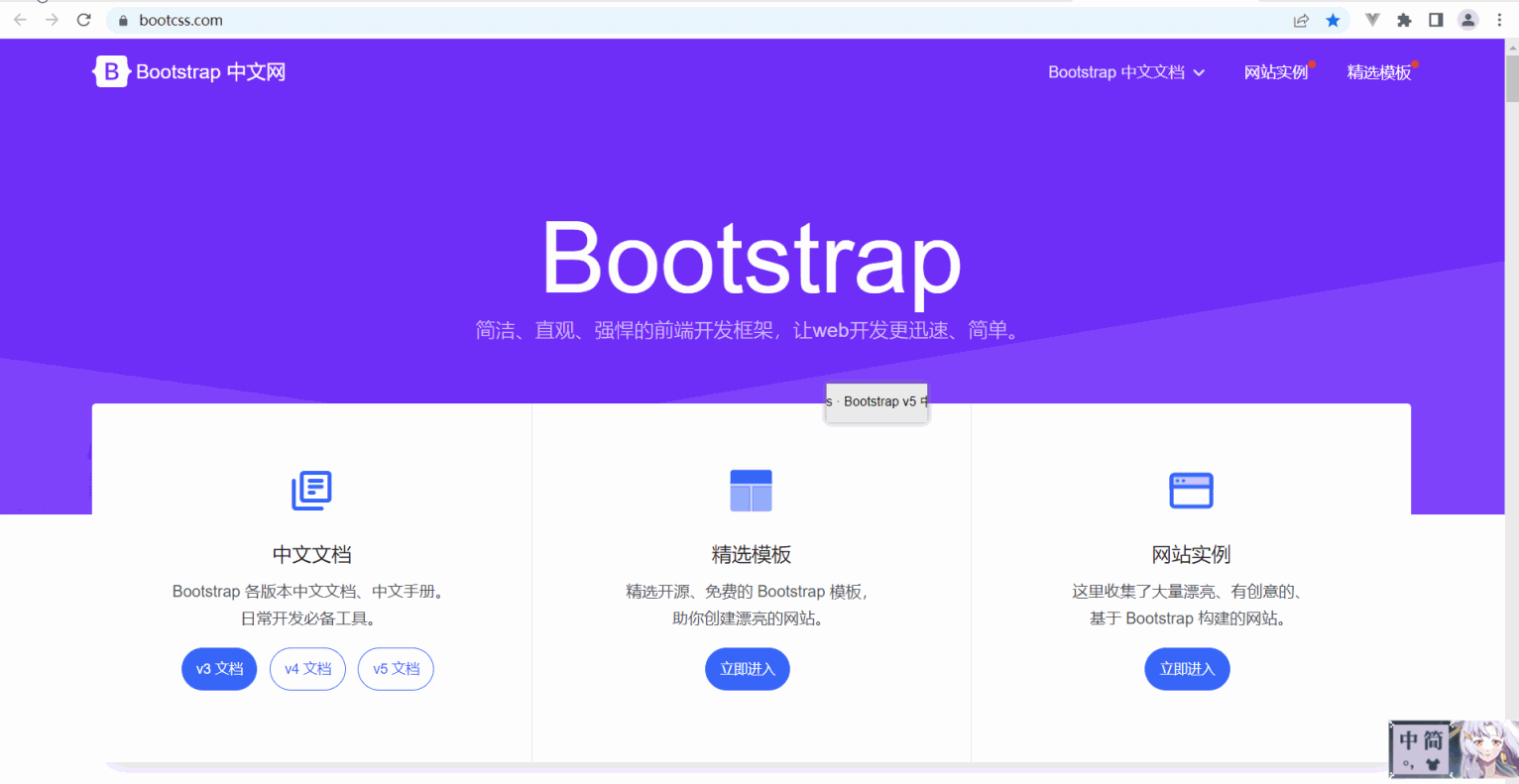Click the bookmark star in the address bar
The image size is (1519, 784).
(1333, 19)
